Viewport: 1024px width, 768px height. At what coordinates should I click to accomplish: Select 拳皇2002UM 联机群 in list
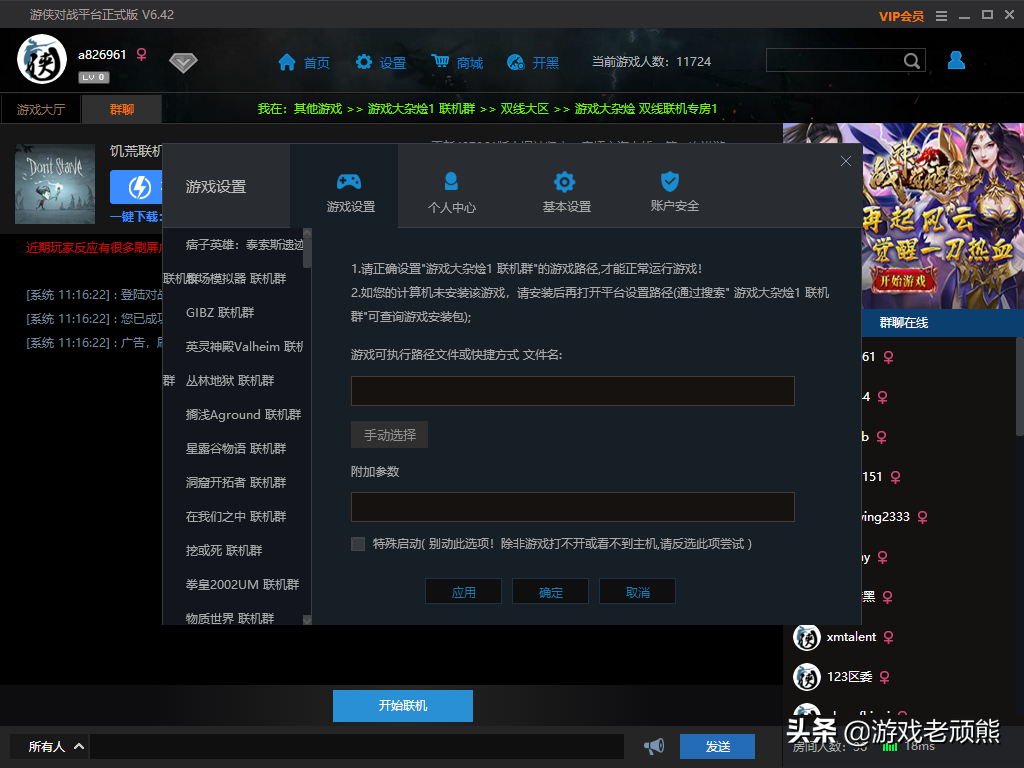tap(242, 584)
